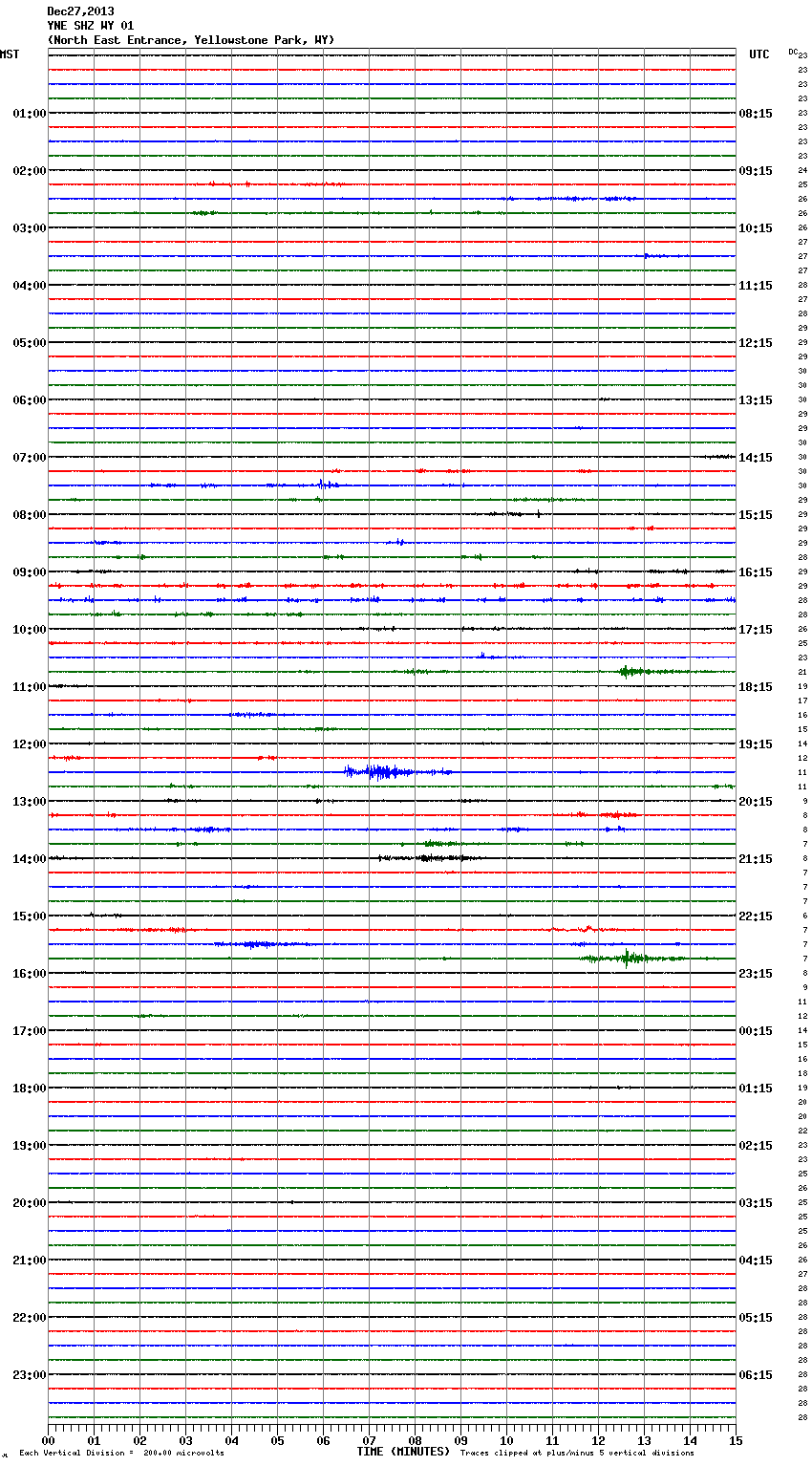
Task: Click the 11:15 UTC time label
Action: 756,286
